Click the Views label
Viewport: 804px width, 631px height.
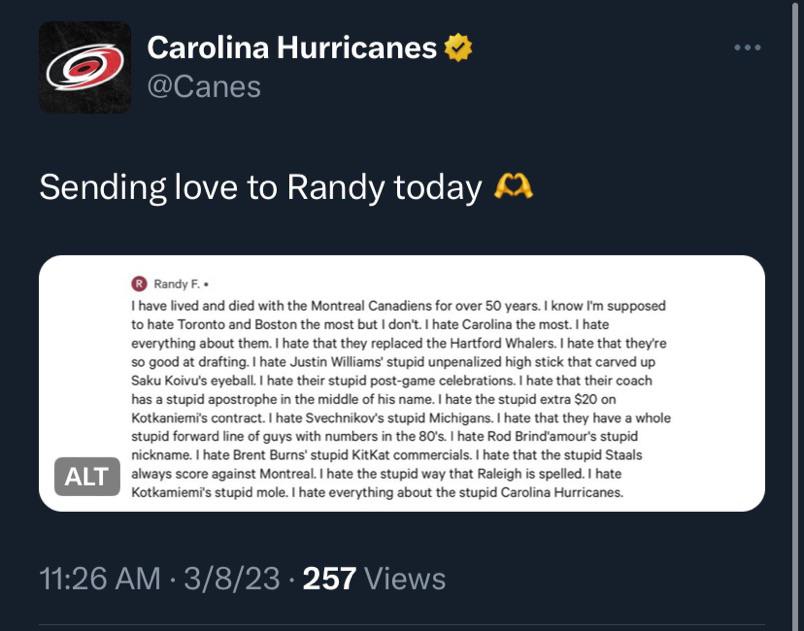pos(405,578)
